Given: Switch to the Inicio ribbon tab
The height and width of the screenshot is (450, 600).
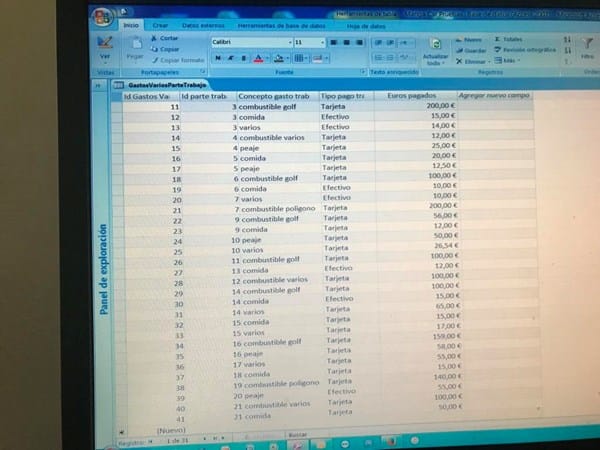Looking at the screenshot, I should (x=131, y=25).
